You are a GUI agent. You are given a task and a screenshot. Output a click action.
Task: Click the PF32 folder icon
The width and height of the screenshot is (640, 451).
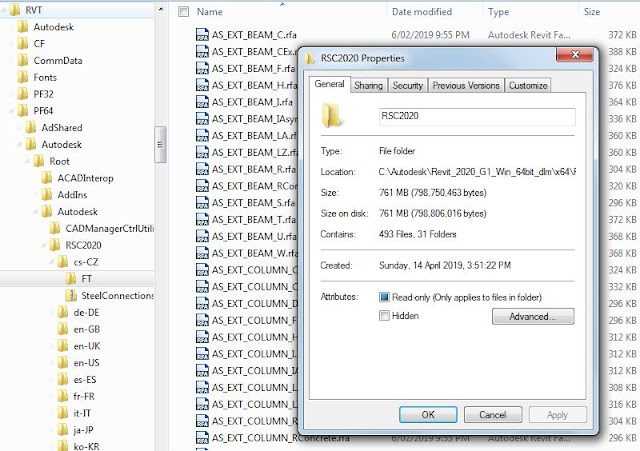23,94
